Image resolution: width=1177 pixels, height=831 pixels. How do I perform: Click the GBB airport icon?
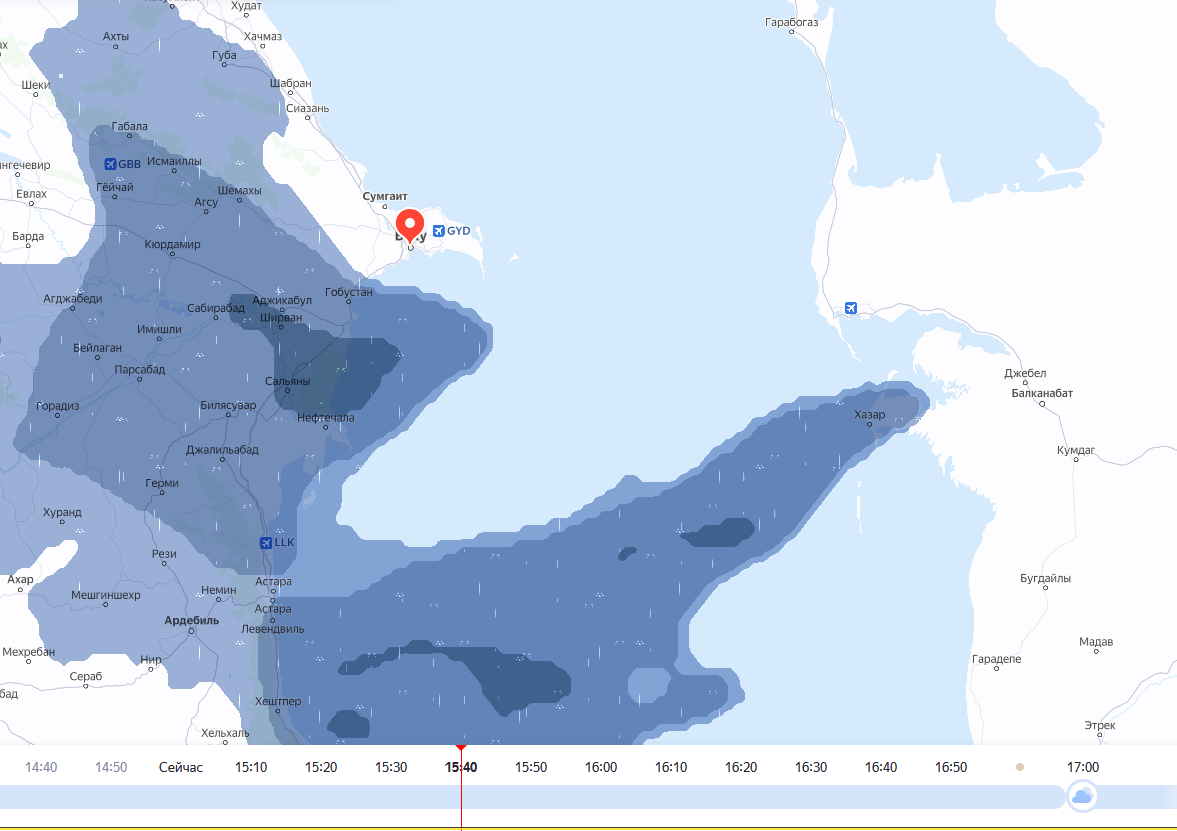(x=110, y=164)
